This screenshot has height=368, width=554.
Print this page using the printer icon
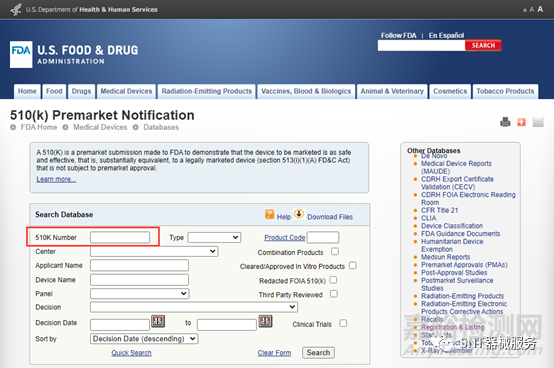pos(505,122)
